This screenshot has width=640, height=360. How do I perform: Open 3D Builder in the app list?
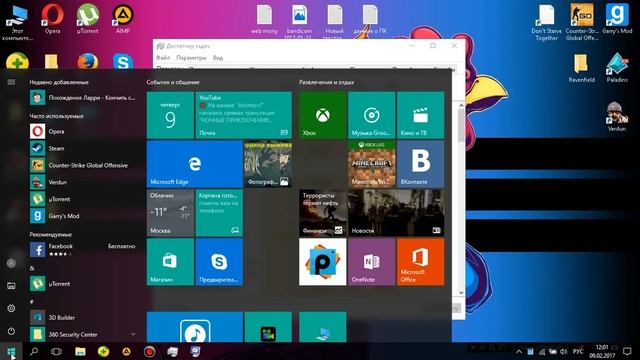(82, 317)
